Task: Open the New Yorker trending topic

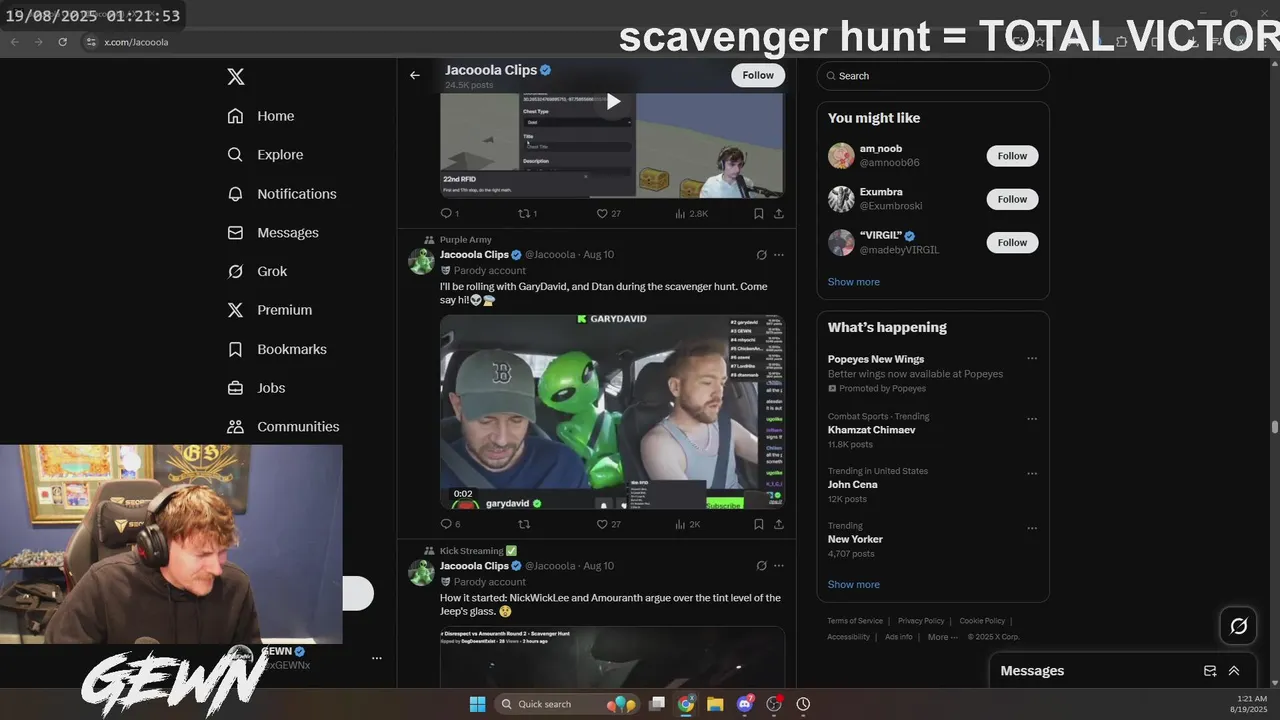Action: pos(855,539)
